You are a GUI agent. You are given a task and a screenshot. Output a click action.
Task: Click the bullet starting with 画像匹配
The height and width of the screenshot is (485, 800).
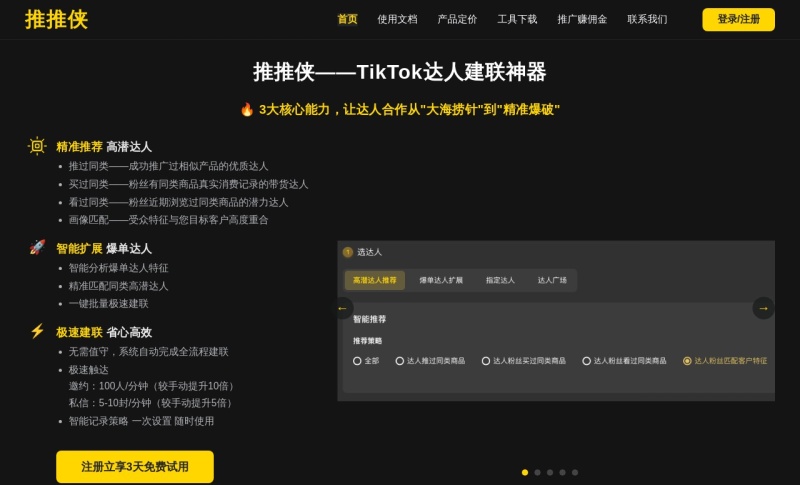click(x=168, y=220)
